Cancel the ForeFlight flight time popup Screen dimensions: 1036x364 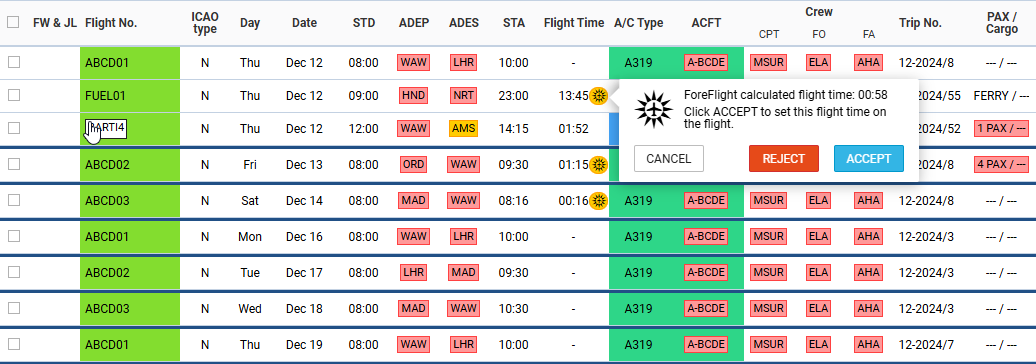[x=669, y=159]
